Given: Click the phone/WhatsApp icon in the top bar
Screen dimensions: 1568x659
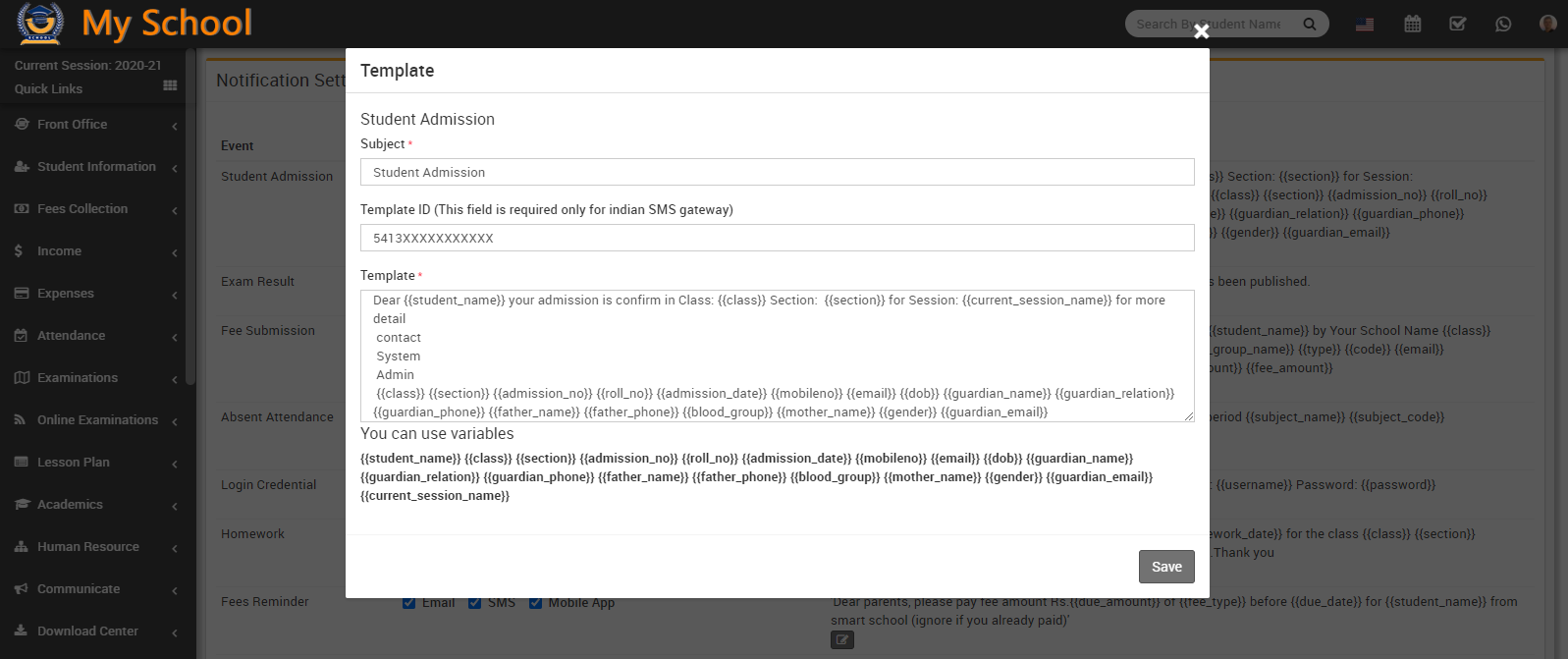Looking at the screenshot, I should click(x=1502, y=23).
